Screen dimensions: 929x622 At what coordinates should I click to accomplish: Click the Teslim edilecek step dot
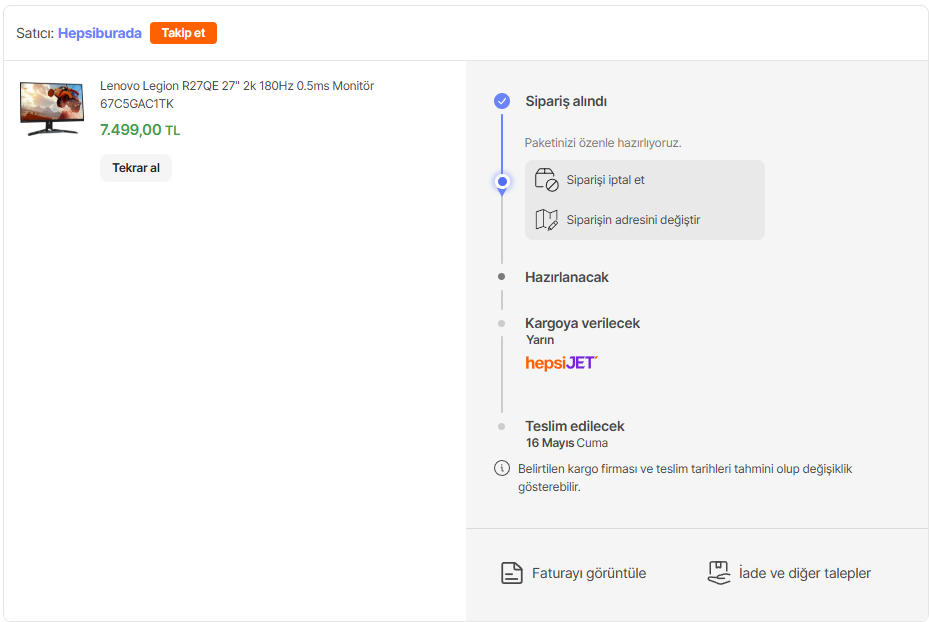(x=502, y=426)
